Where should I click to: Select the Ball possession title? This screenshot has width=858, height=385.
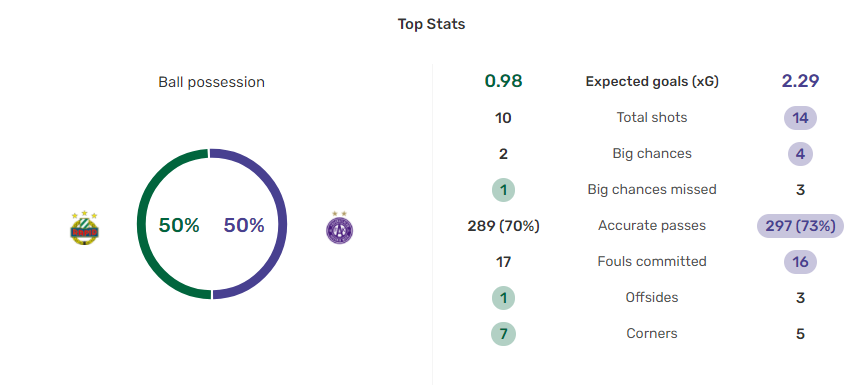click(x=211, y=82)
